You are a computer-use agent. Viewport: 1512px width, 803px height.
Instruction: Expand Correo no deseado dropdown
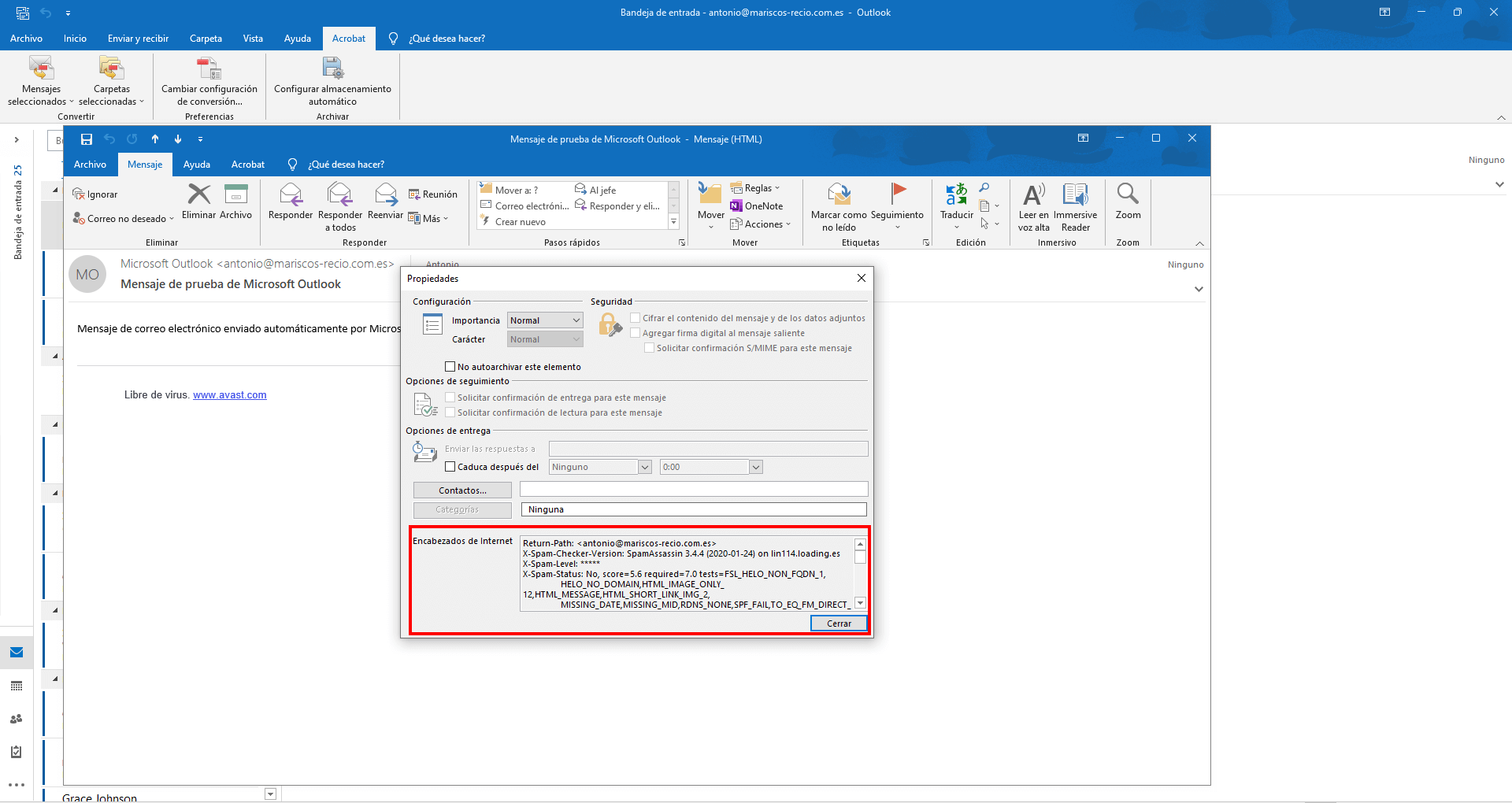click(172, 219)
